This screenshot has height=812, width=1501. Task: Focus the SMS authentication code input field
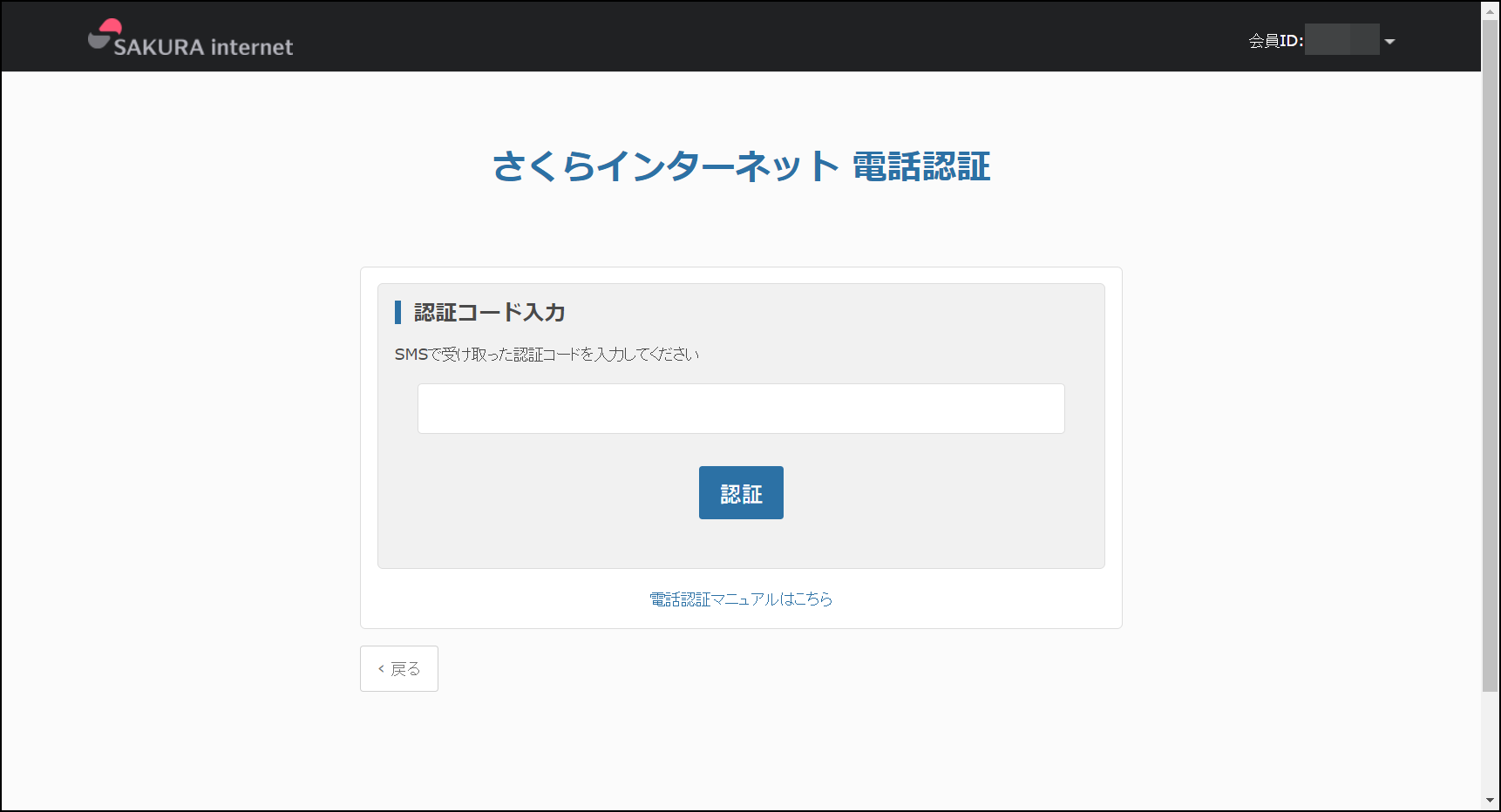pos(741,409)
